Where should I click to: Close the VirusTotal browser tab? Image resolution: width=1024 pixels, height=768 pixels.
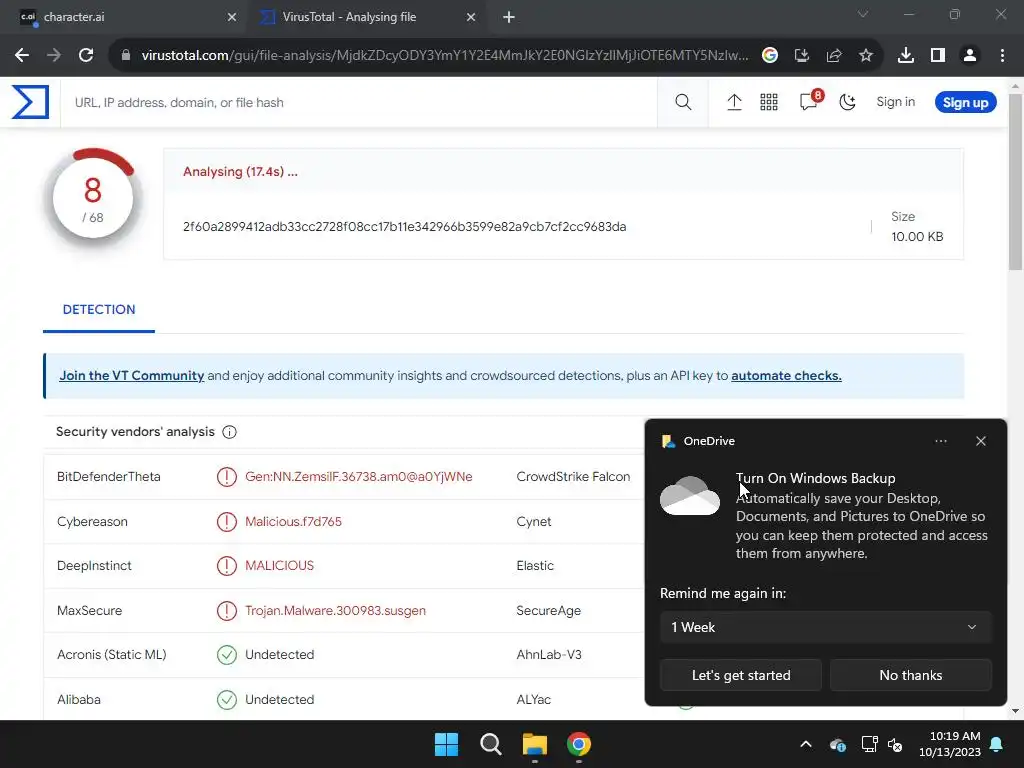point(471,17)
